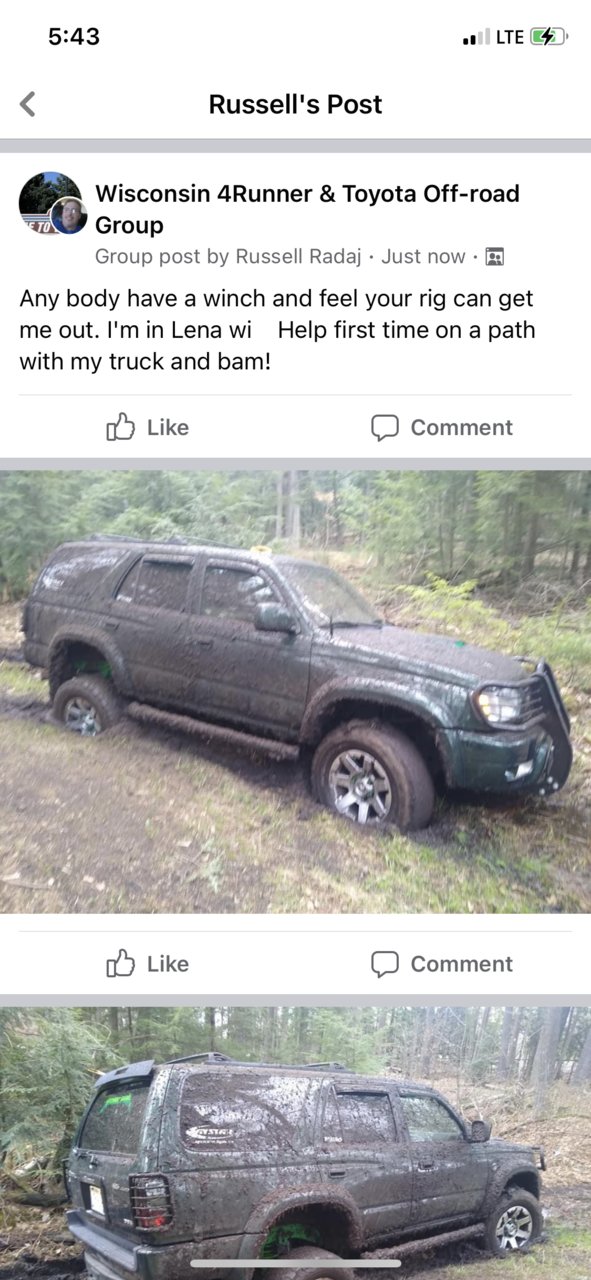The image size is (591, 1280).
Task: Tap comment bubble icon under first photo
Action: coord(385,964)
